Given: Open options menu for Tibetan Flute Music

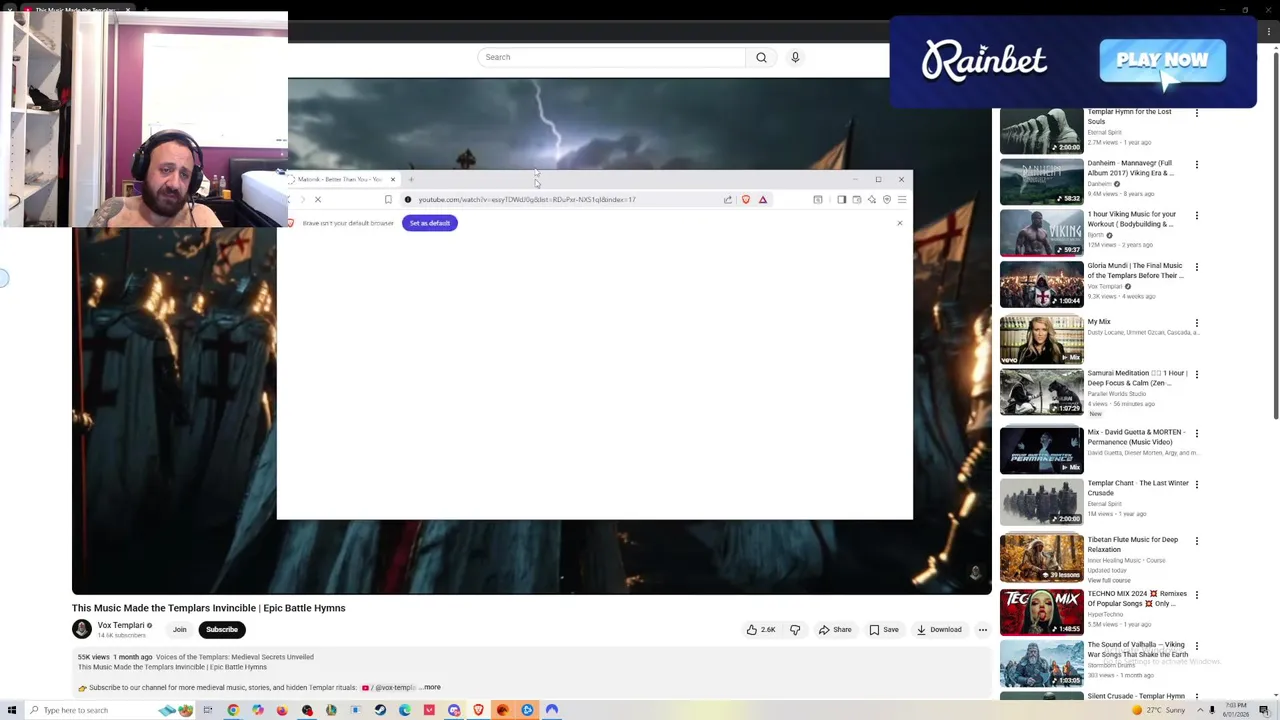Looking at the screenshot, I should pyautogui.click(x=1197, y=541).
